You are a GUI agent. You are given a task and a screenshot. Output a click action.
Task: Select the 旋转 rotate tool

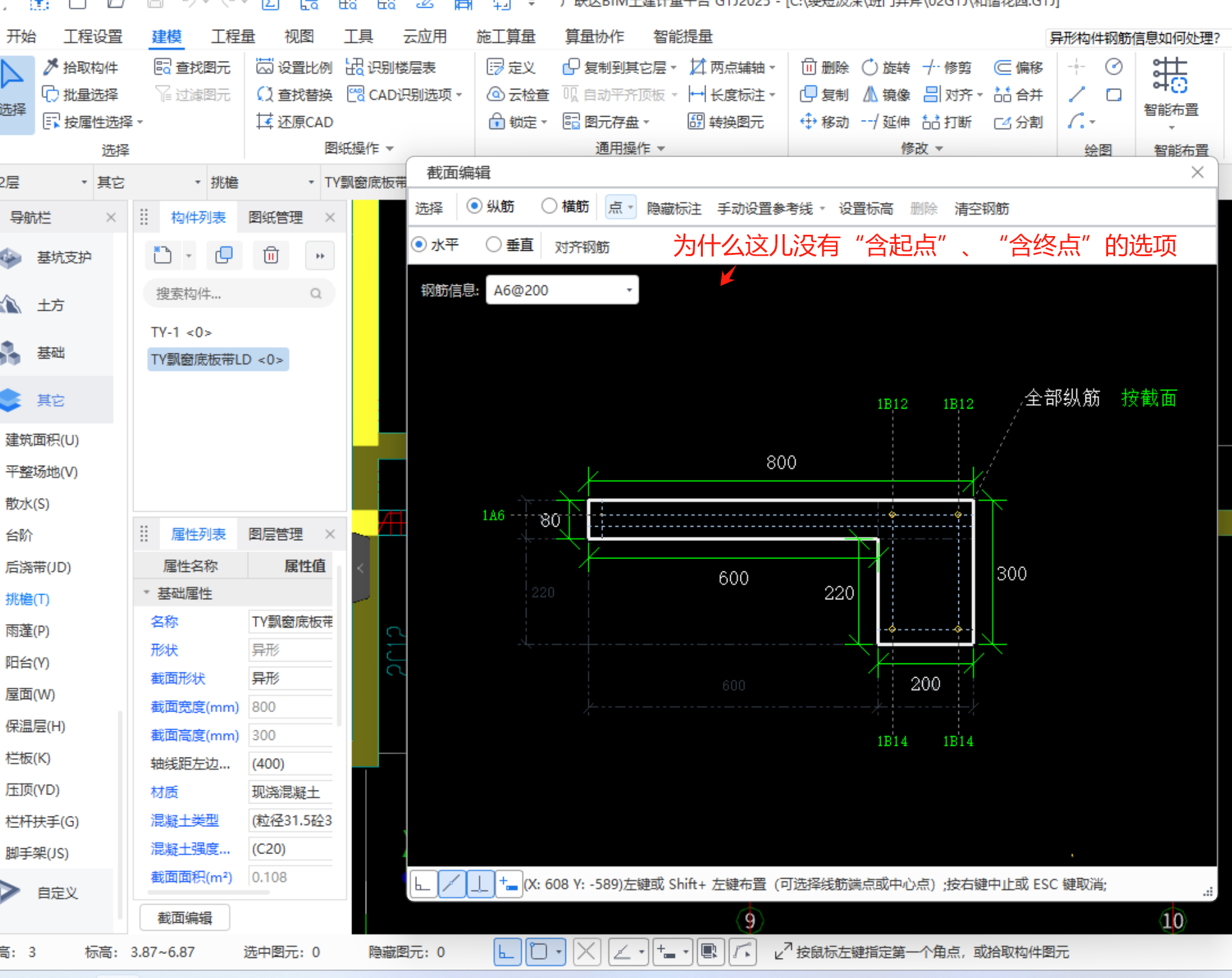(x=886, y=67)
